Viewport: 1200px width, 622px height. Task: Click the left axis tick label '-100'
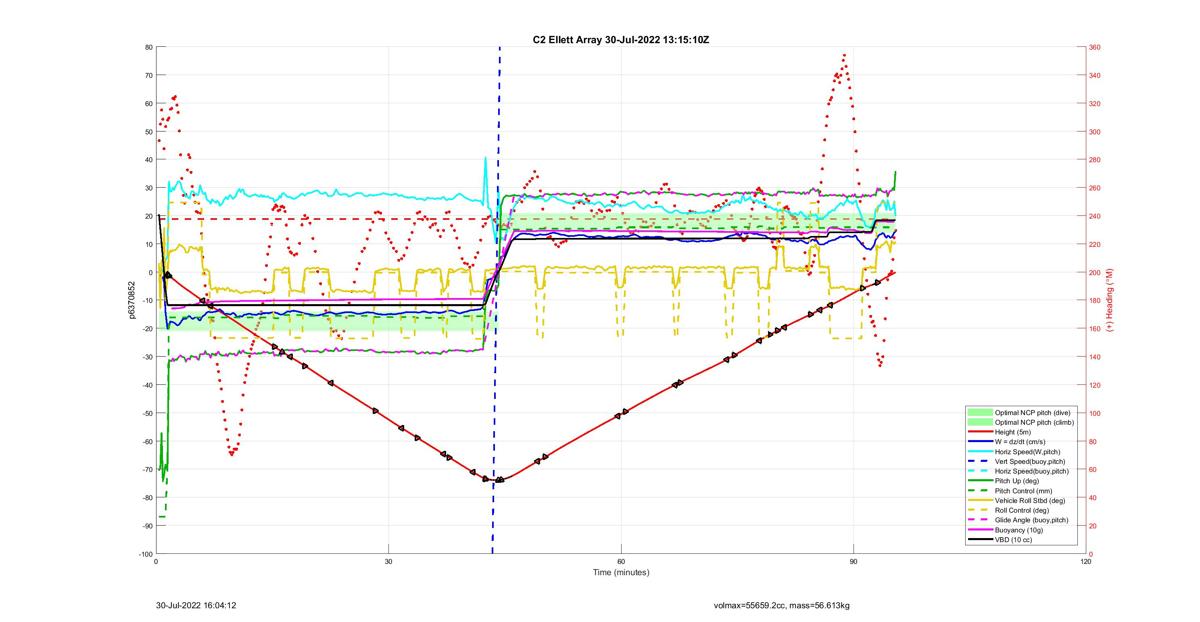pos(145,554)
